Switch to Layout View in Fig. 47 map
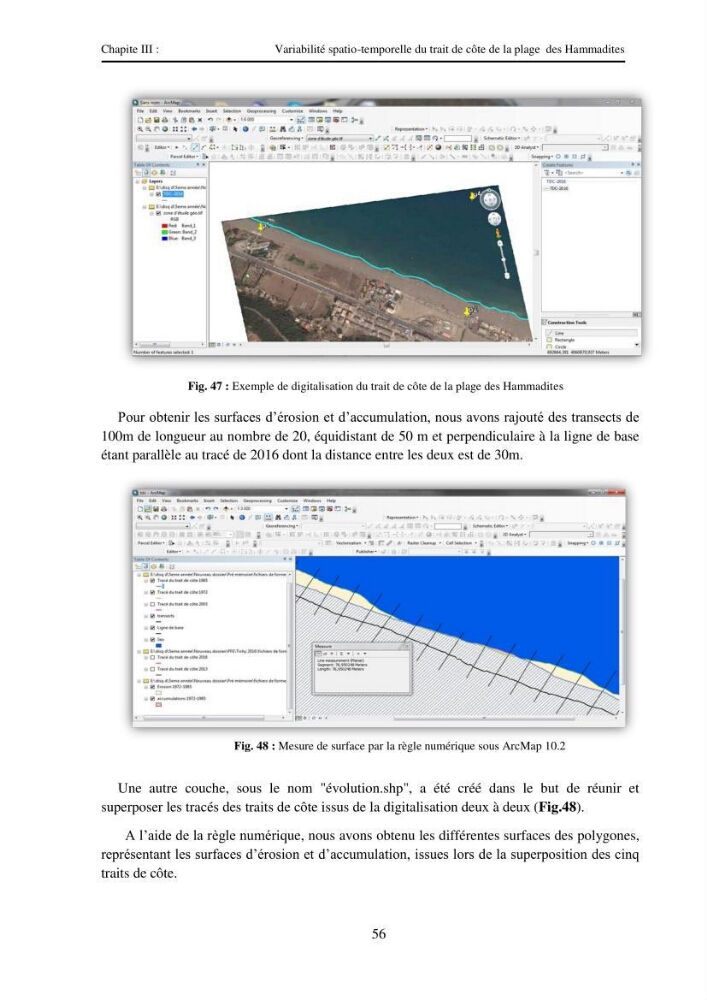The height and width of the screenshot is (1000, 707). pyautogui.click(x=219, y=344)
